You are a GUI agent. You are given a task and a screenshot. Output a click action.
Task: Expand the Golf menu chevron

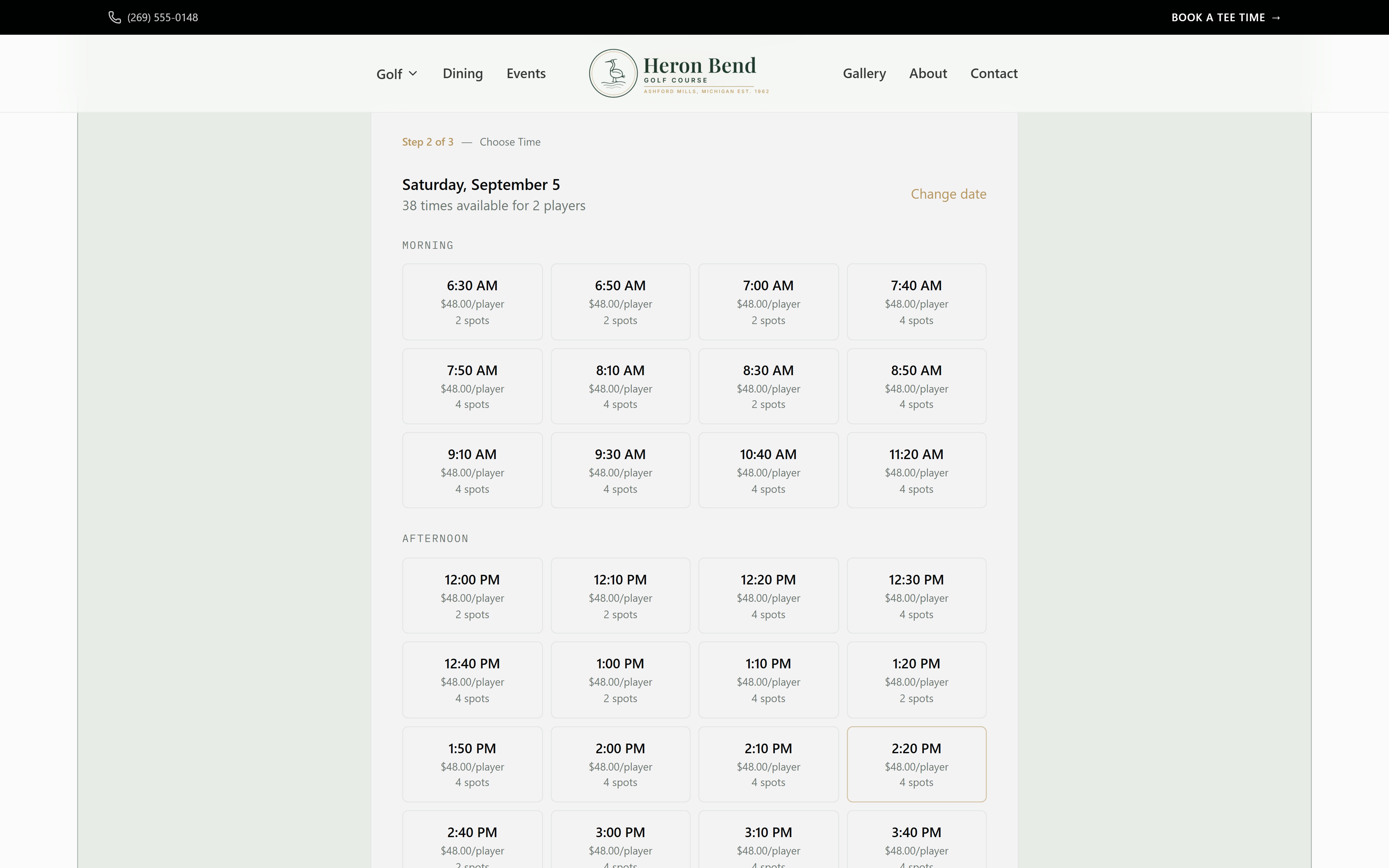click(413, 74)
